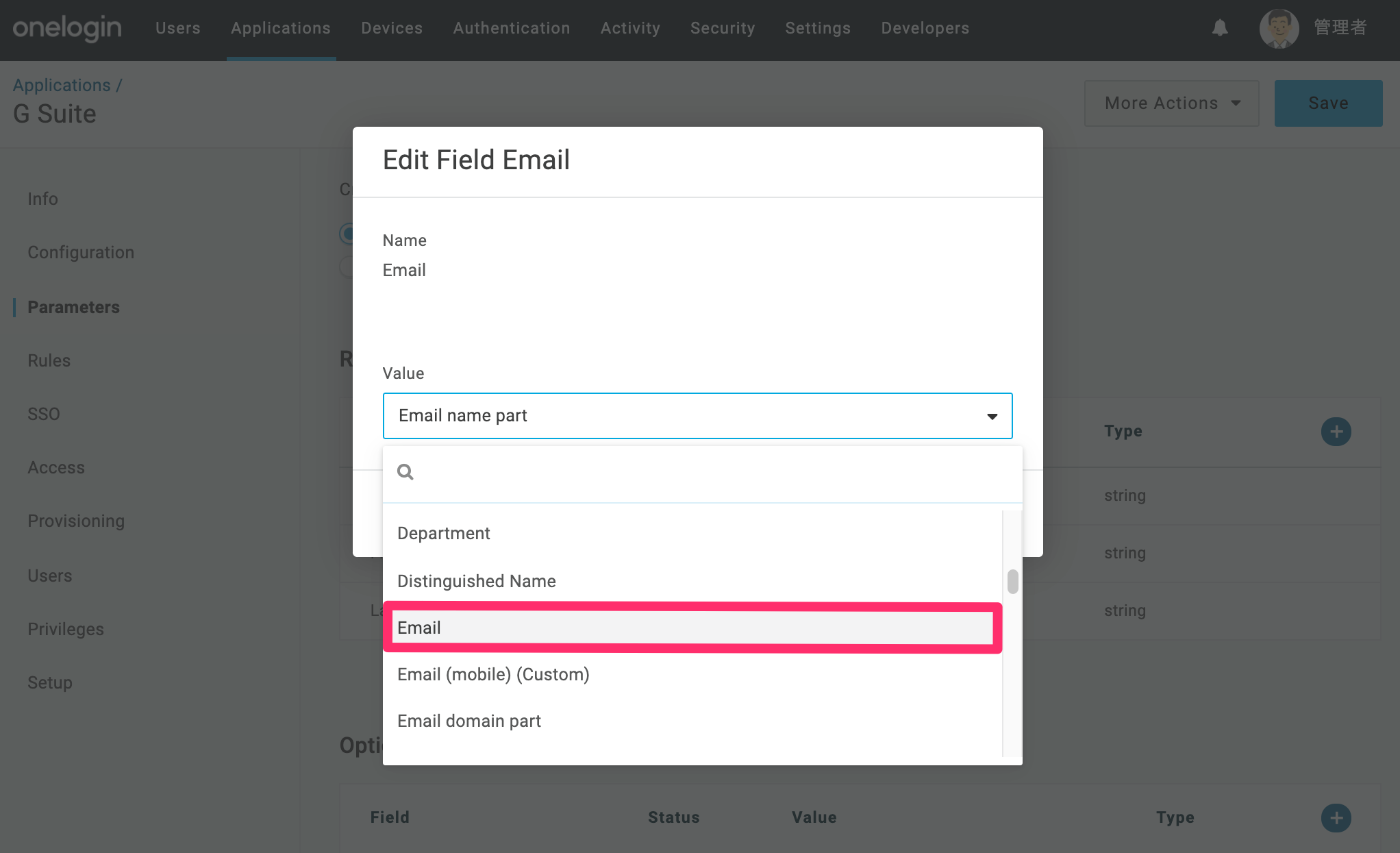
Task: Open the SSO sidebar tab
Action: coord(44,414)
